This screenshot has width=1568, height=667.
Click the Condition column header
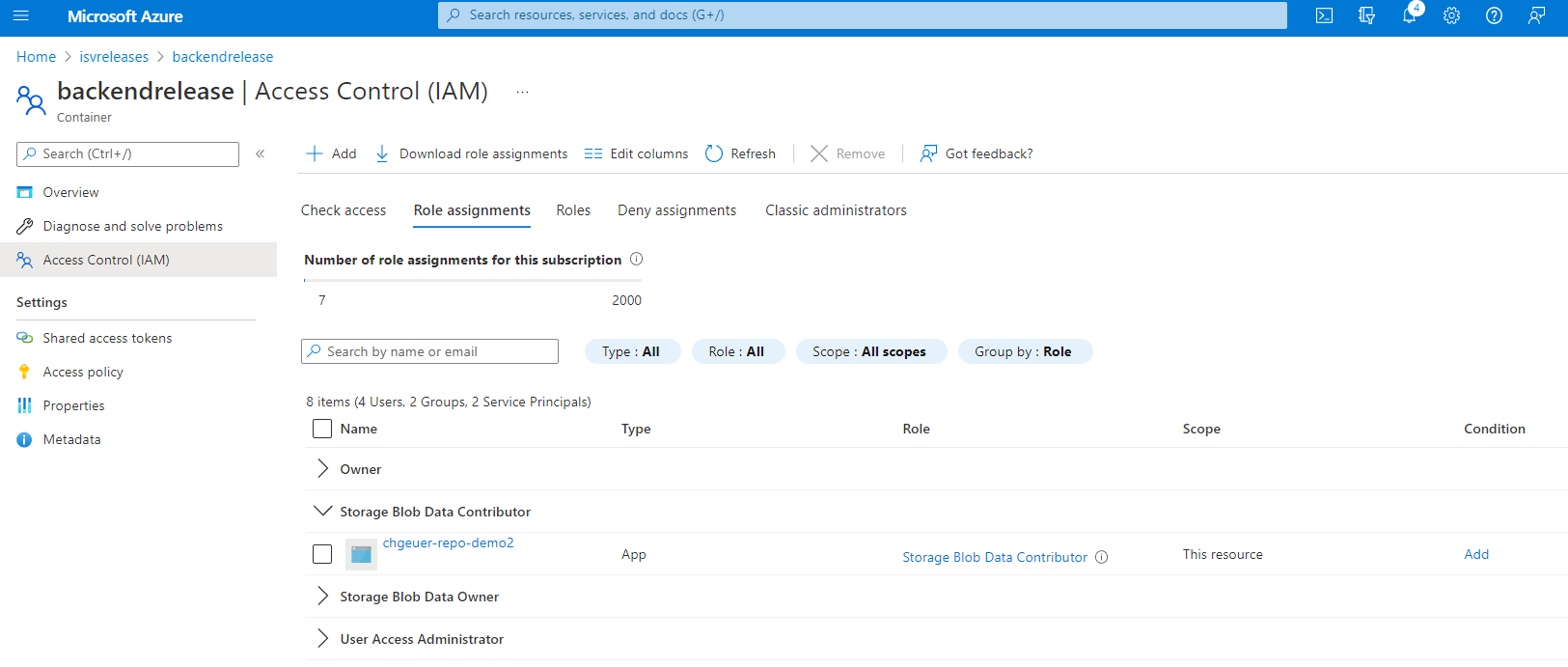[x=1495, y=429]
